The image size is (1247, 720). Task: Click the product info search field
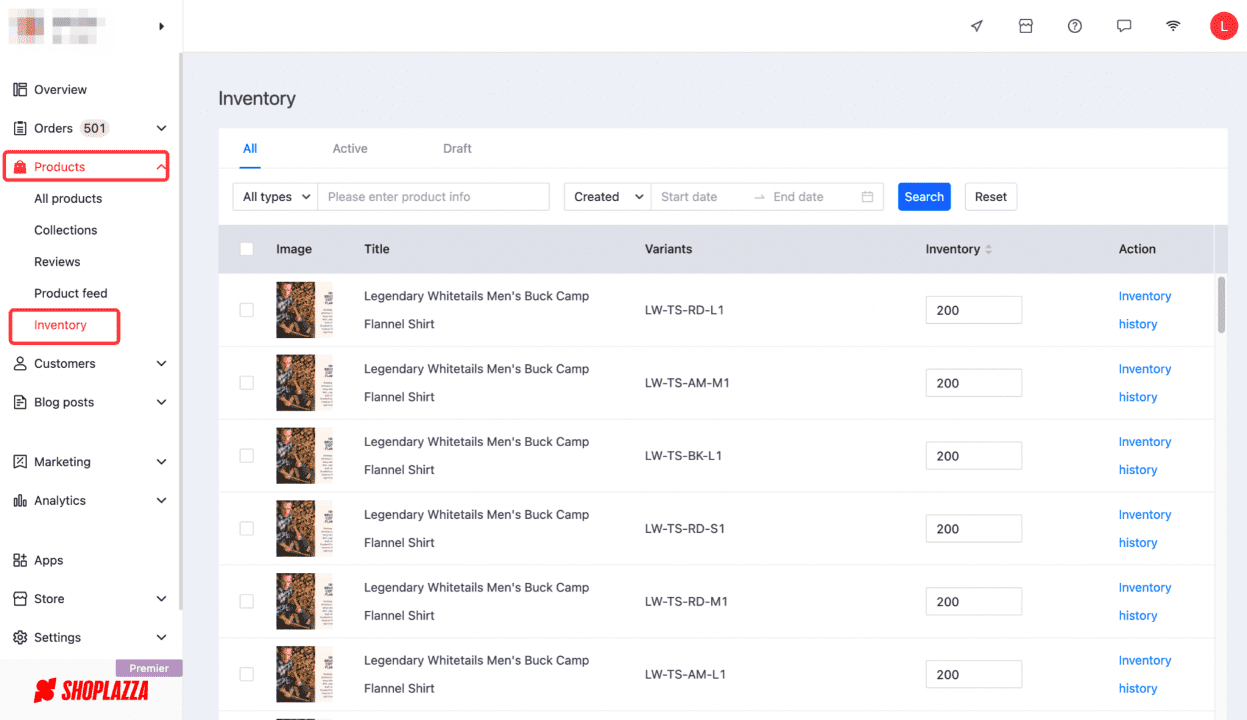(x=433, y=197)
